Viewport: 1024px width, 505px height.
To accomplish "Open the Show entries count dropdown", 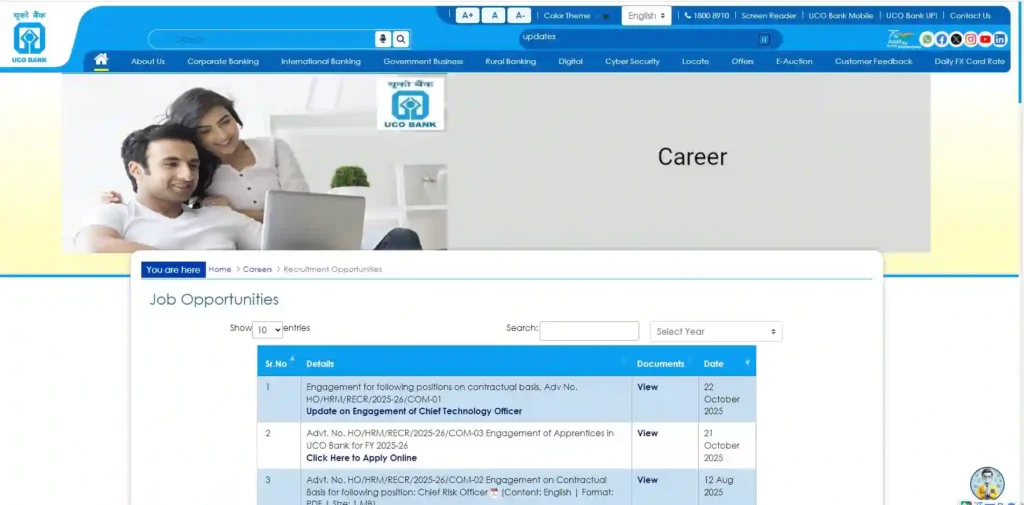I will 267,329.
